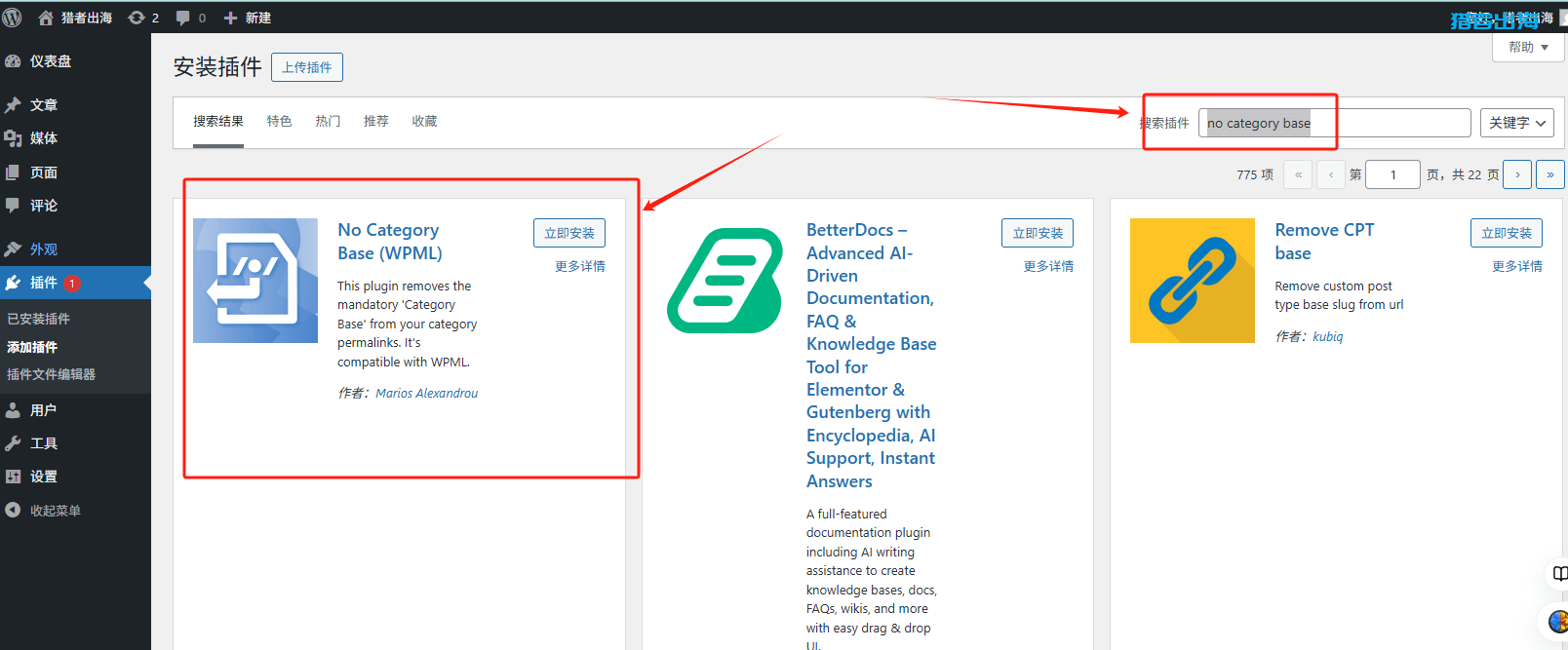Click the plugin search input field
Viewport: 1568px width, 650px height.
point(1334,123)
